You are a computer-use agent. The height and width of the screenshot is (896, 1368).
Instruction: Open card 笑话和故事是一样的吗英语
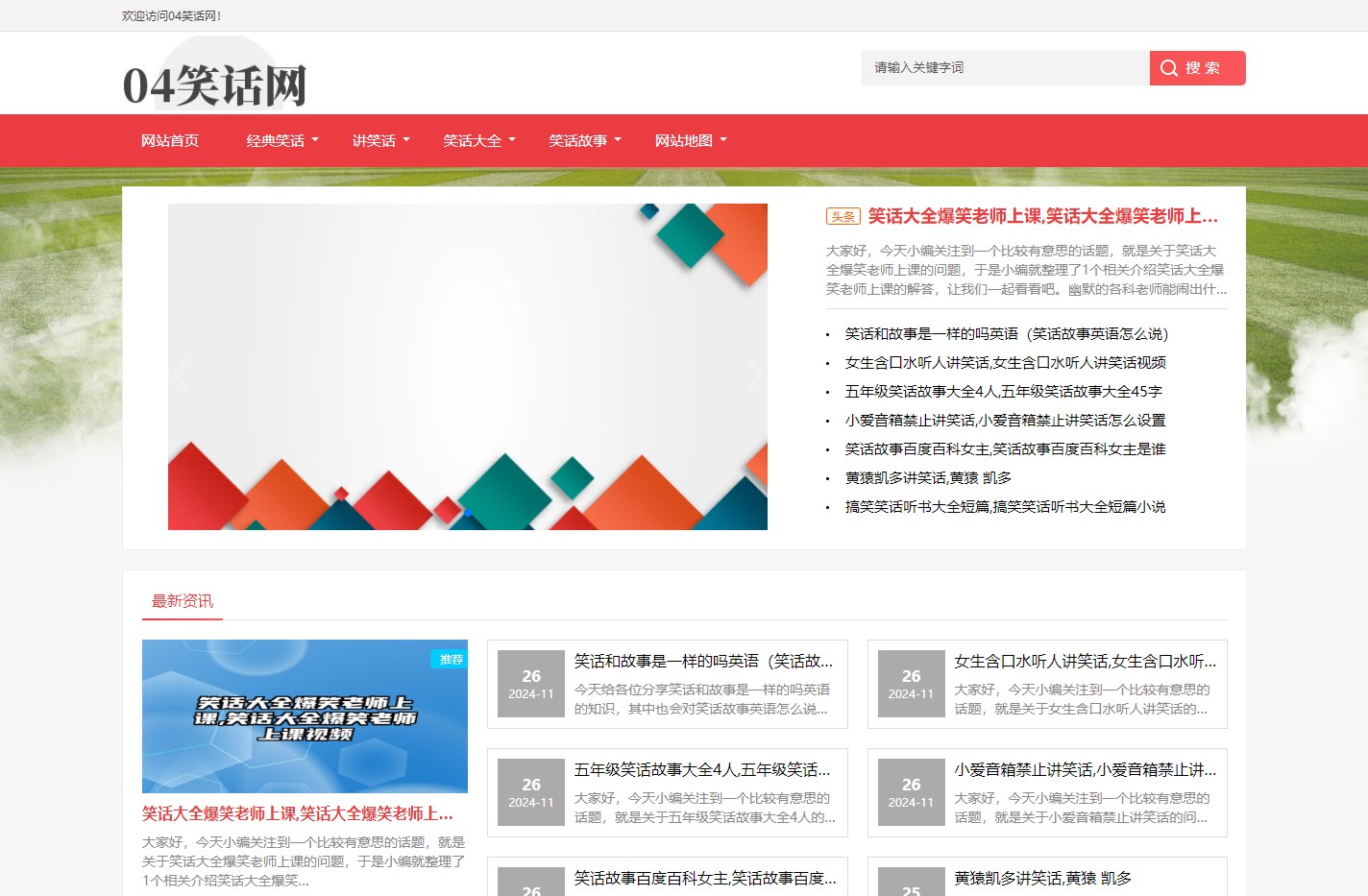pyautogui.click(x=703, y=661)
